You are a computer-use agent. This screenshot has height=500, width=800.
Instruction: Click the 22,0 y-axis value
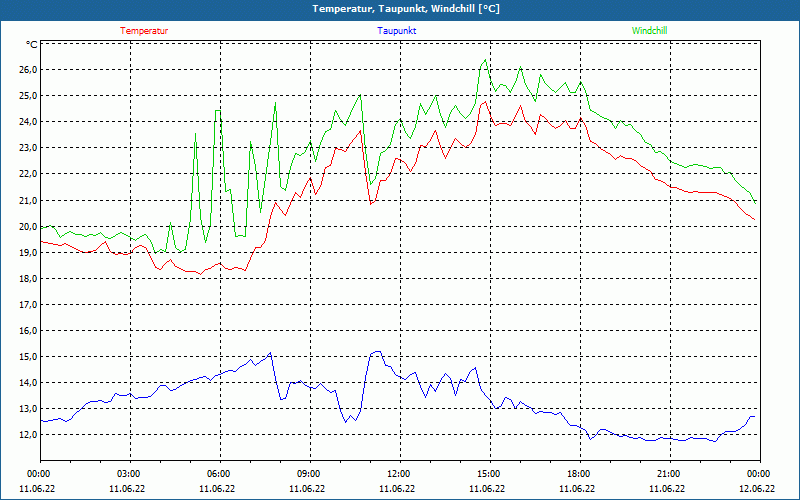(28, 173)
